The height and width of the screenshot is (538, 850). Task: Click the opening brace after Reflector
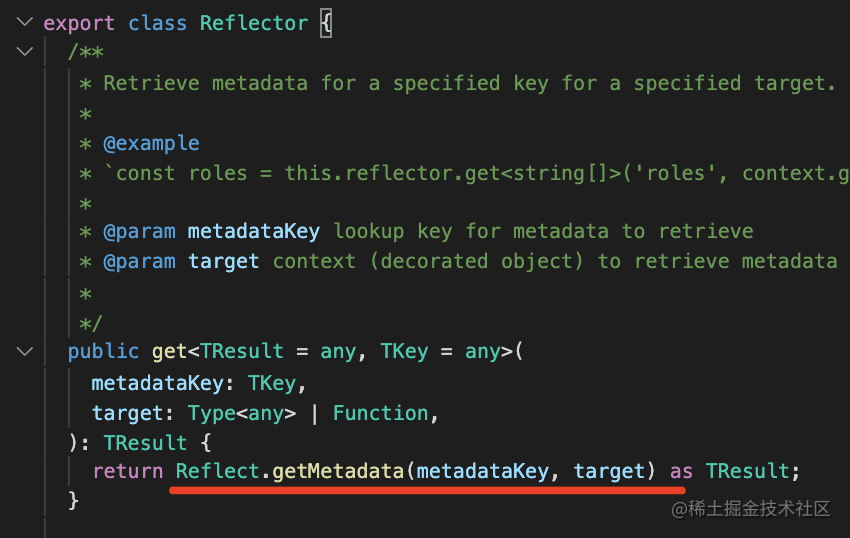[x=325, y=22]
